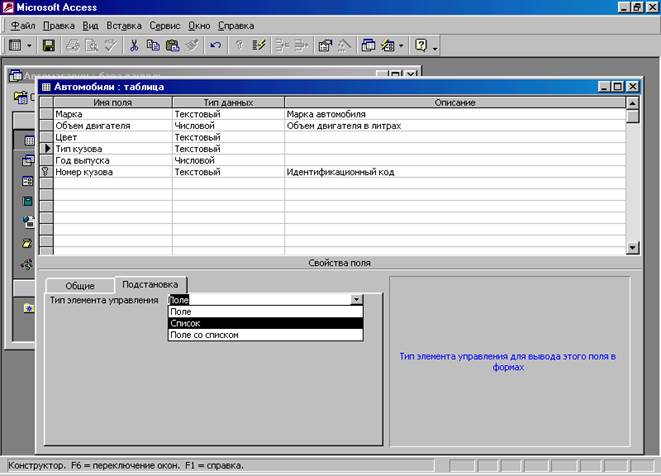Image resolution: width=661 pixels, height=476 pixels.
Task: Click the Тип элемента управления combo arrow
Action: pos(356,299)
